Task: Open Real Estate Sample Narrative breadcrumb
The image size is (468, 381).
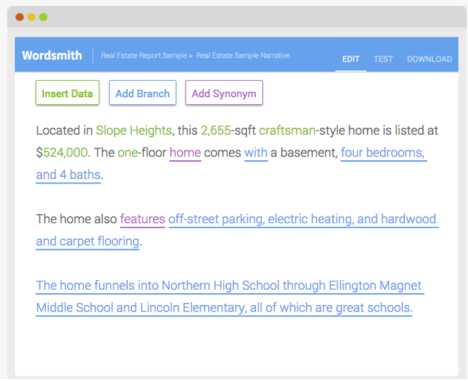Action: (243, 55)
